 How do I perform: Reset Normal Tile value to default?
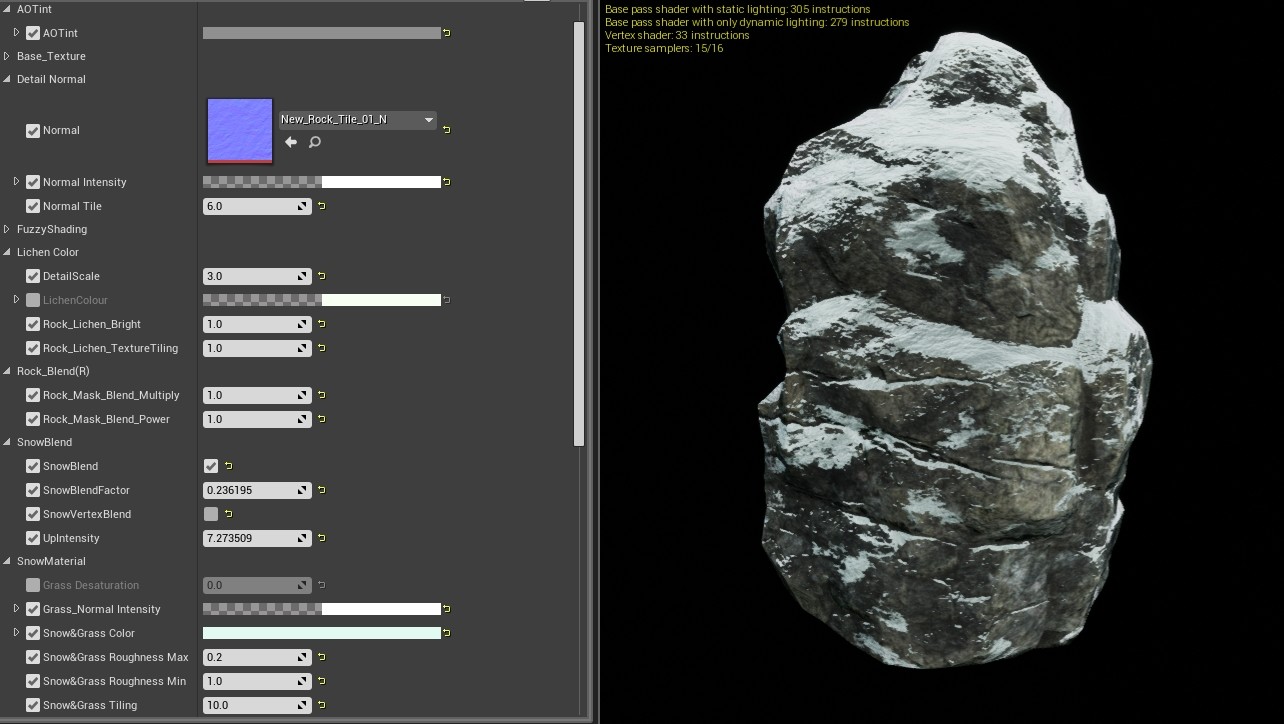pos(321,206)
